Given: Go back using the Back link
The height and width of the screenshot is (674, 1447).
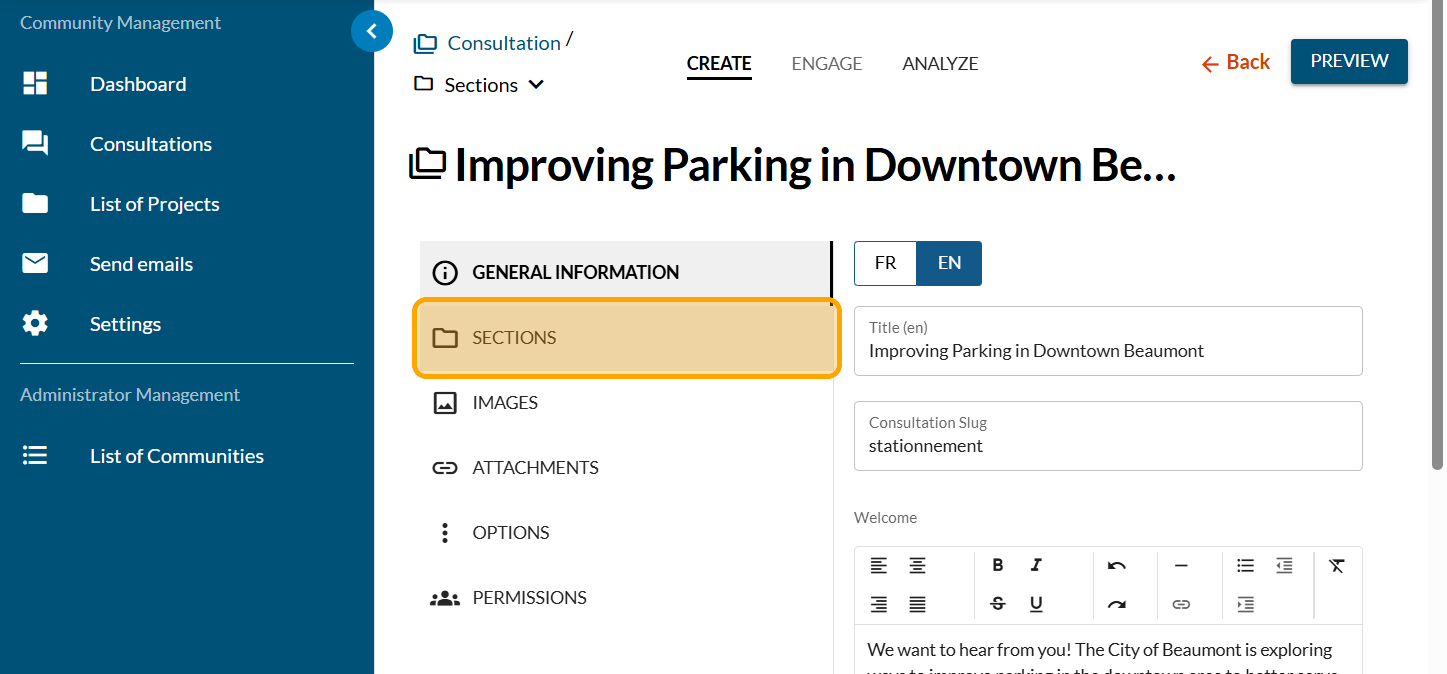Looking at the screenshot, I should (x=1236, y=62).
